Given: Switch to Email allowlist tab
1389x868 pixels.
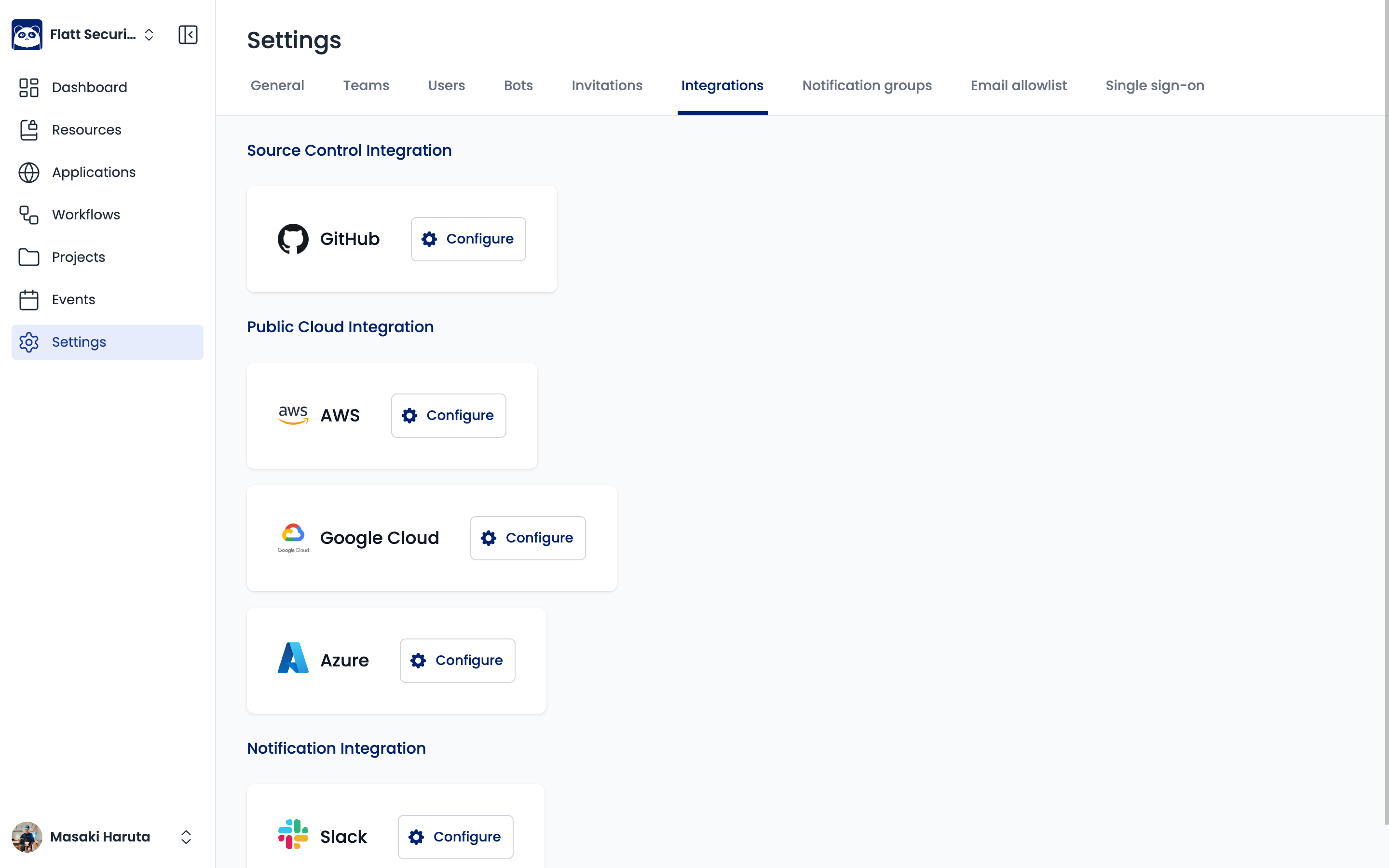Looking at the screenshot, I should point(1018,85).
